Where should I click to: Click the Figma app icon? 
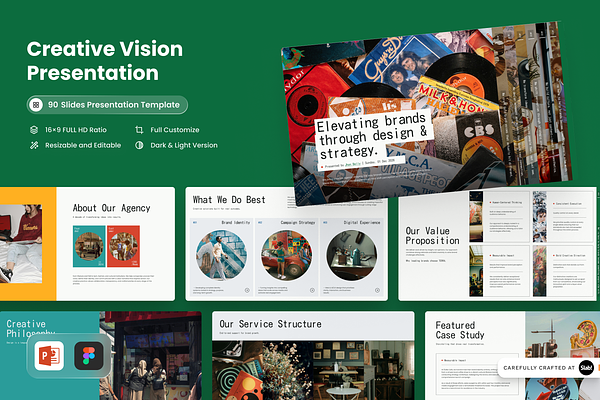(89, 356)
